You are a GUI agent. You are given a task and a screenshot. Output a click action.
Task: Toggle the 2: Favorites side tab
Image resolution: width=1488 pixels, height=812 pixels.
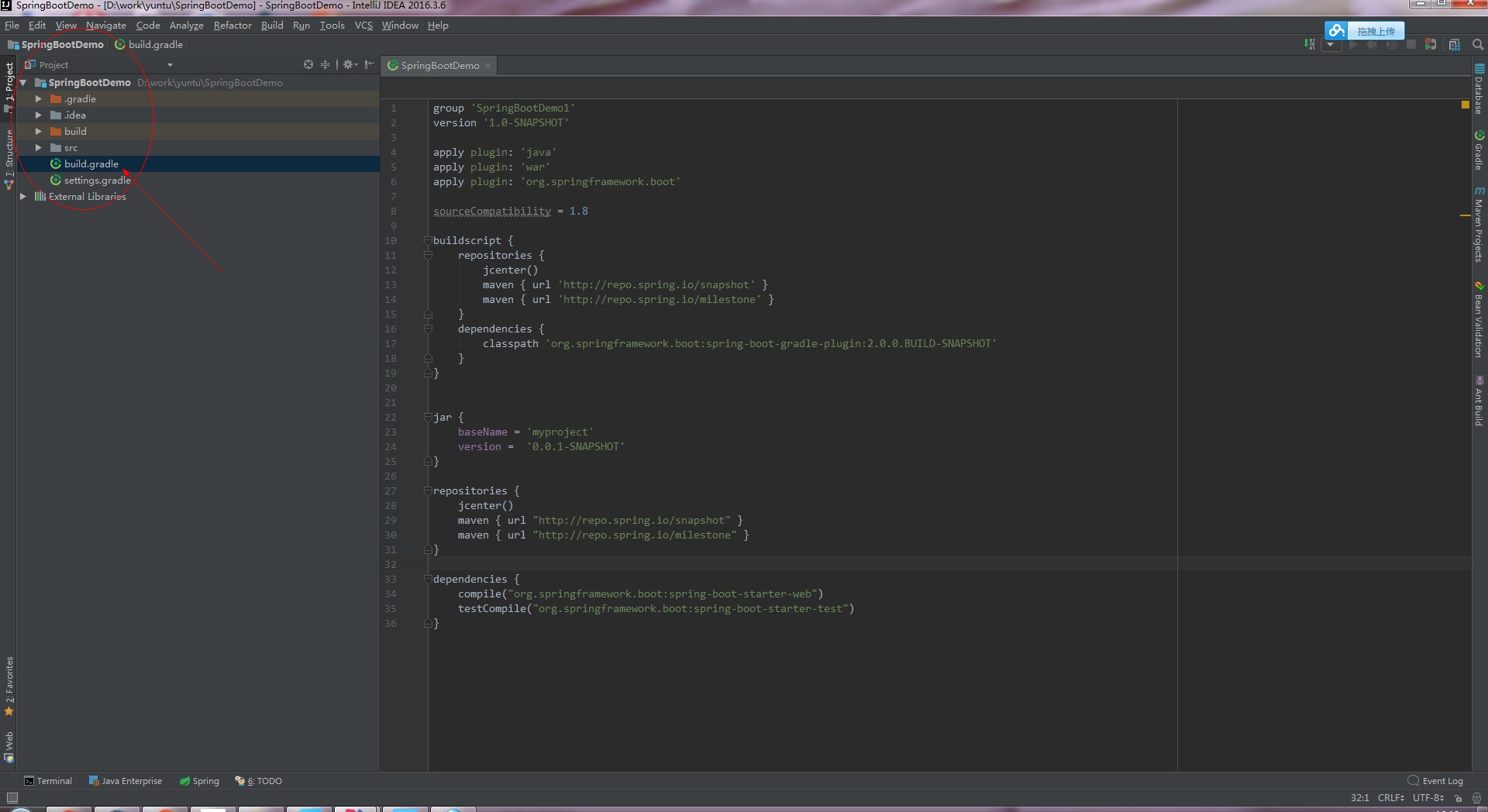(9, 686)
